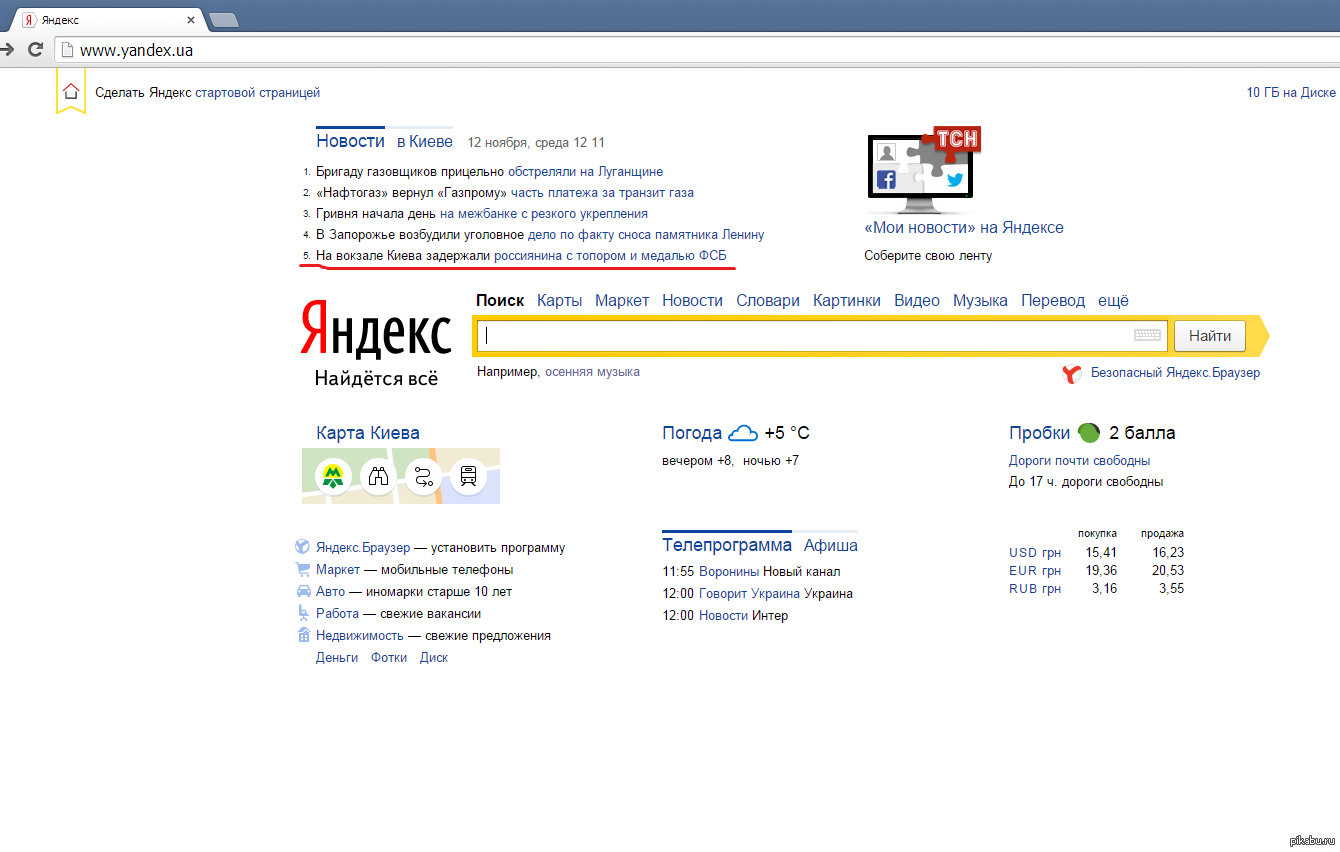The width and height of the screenshot is (1340, 852).
Task: Click the public transport bus icon on map
Action: pyautogui.click(x=469, y=476)
